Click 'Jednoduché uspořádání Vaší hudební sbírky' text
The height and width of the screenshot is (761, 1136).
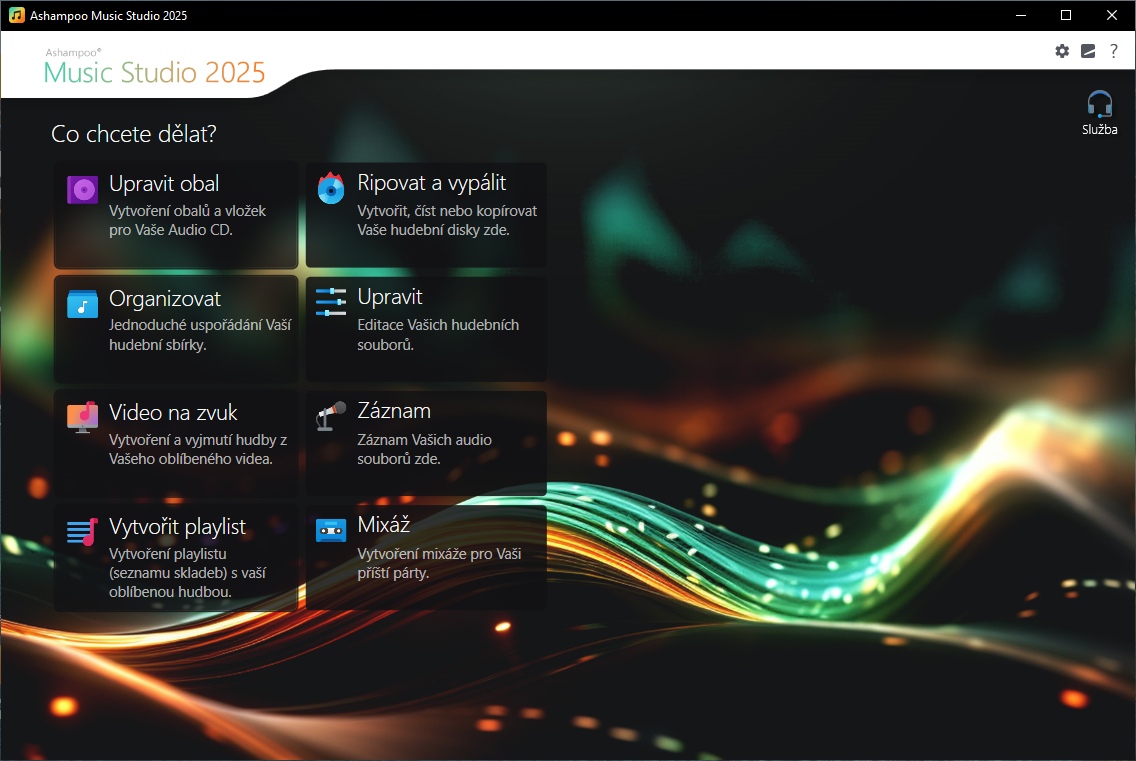point(200,335)
